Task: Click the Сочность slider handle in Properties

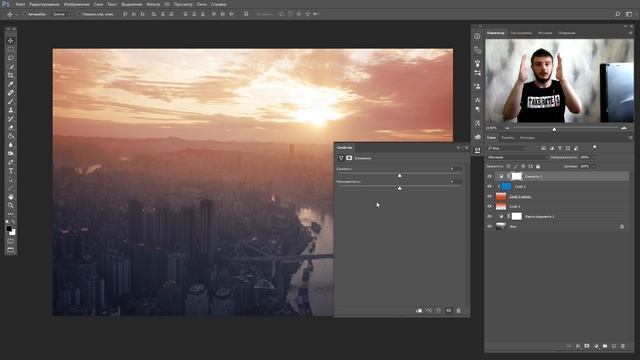Action: coord(400,176)
